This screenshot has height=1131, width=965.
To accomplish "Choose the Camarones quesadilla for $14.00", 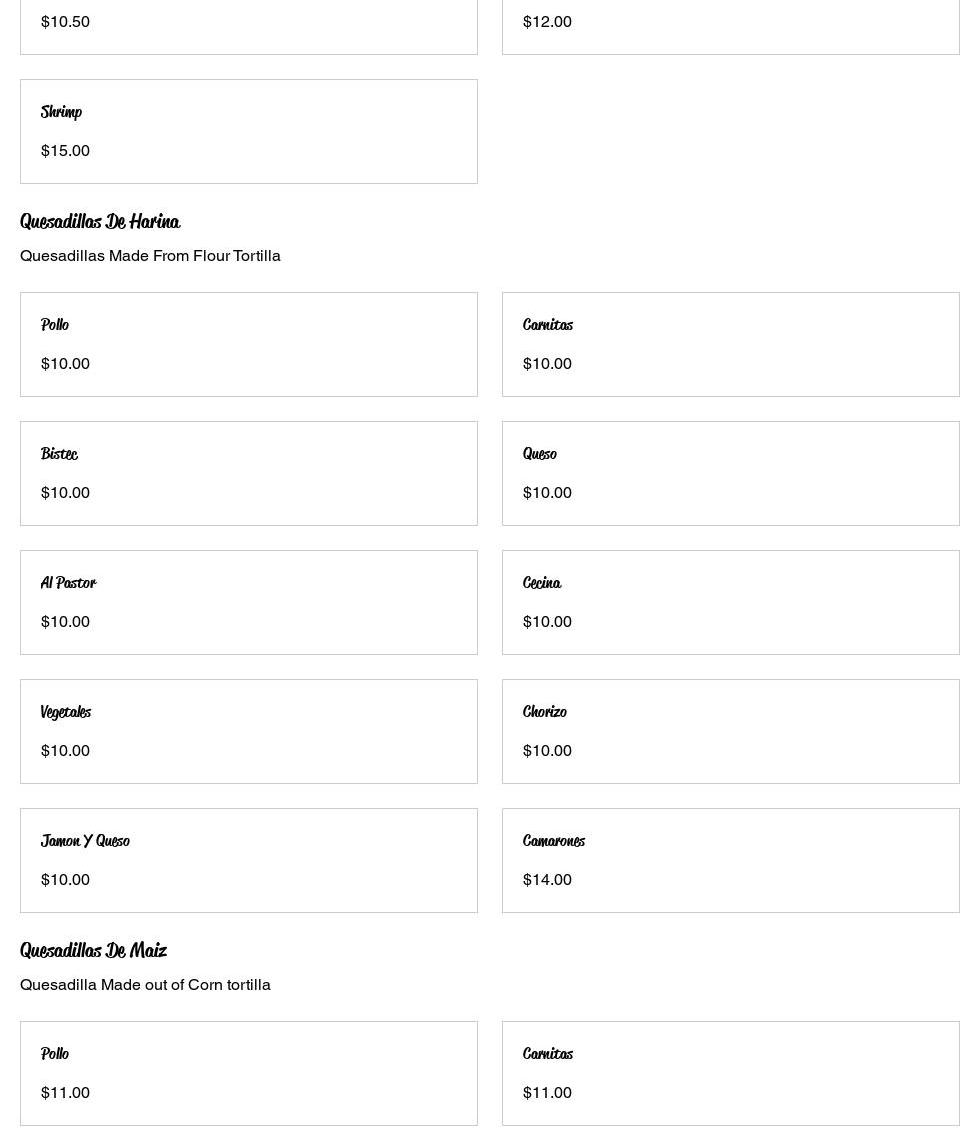I will click(x=730, y=860).
